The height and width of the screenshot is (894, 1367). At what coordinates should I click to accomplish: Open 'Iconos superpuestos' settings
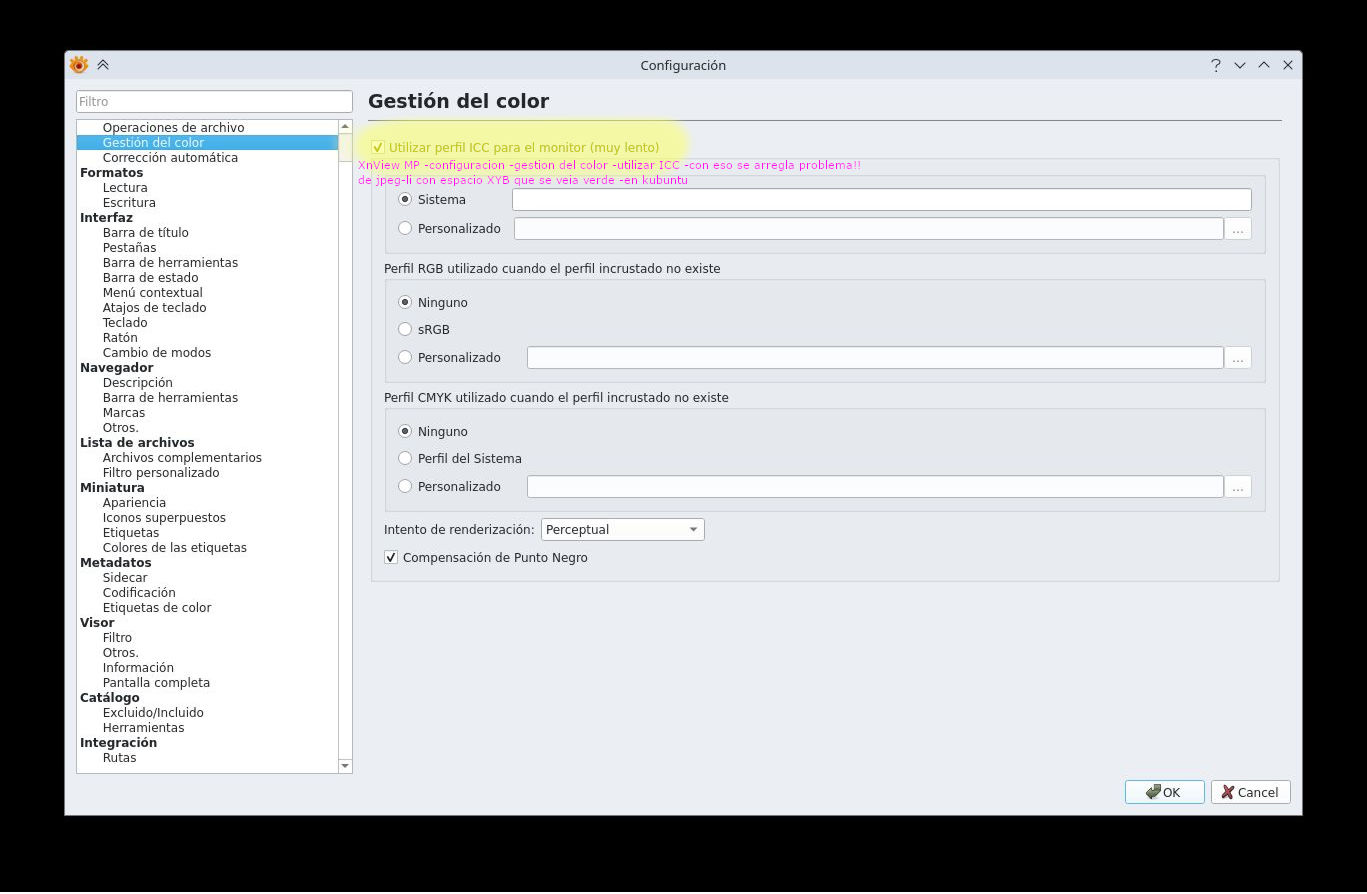tap(164, 517)
